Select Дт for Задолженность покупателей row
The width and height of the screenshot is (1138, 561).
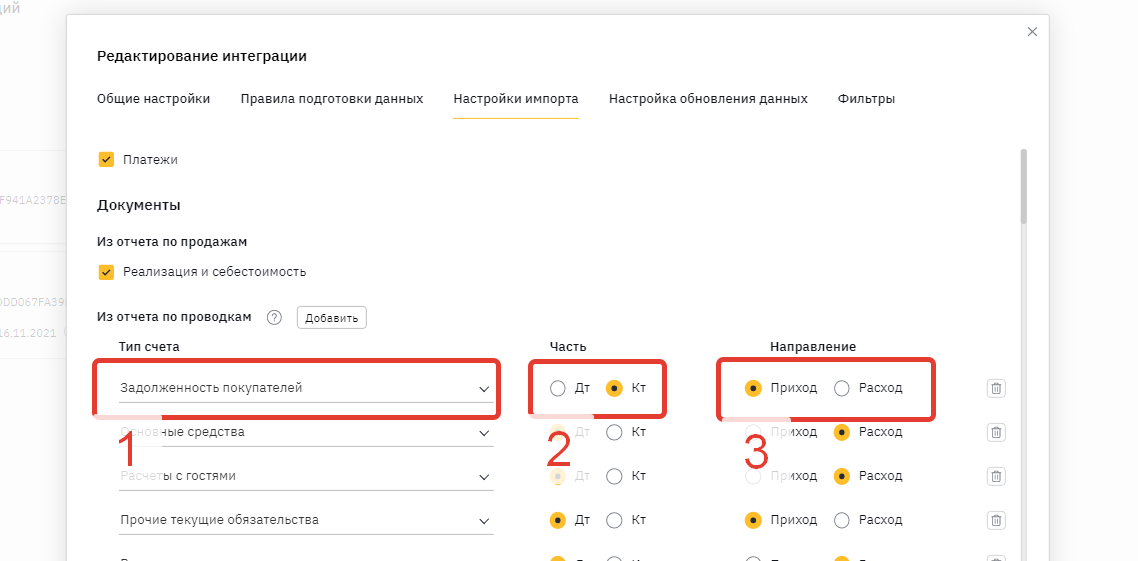point(558,388)
